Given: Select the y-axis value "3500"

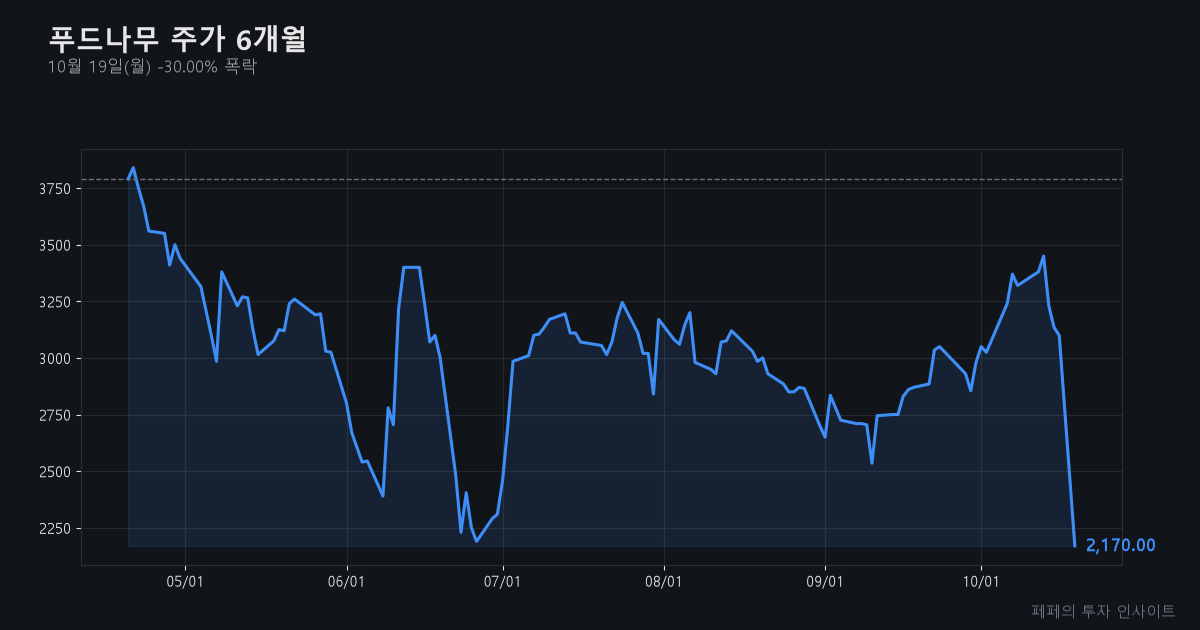Looking at the screenshot, I should 56,246.
